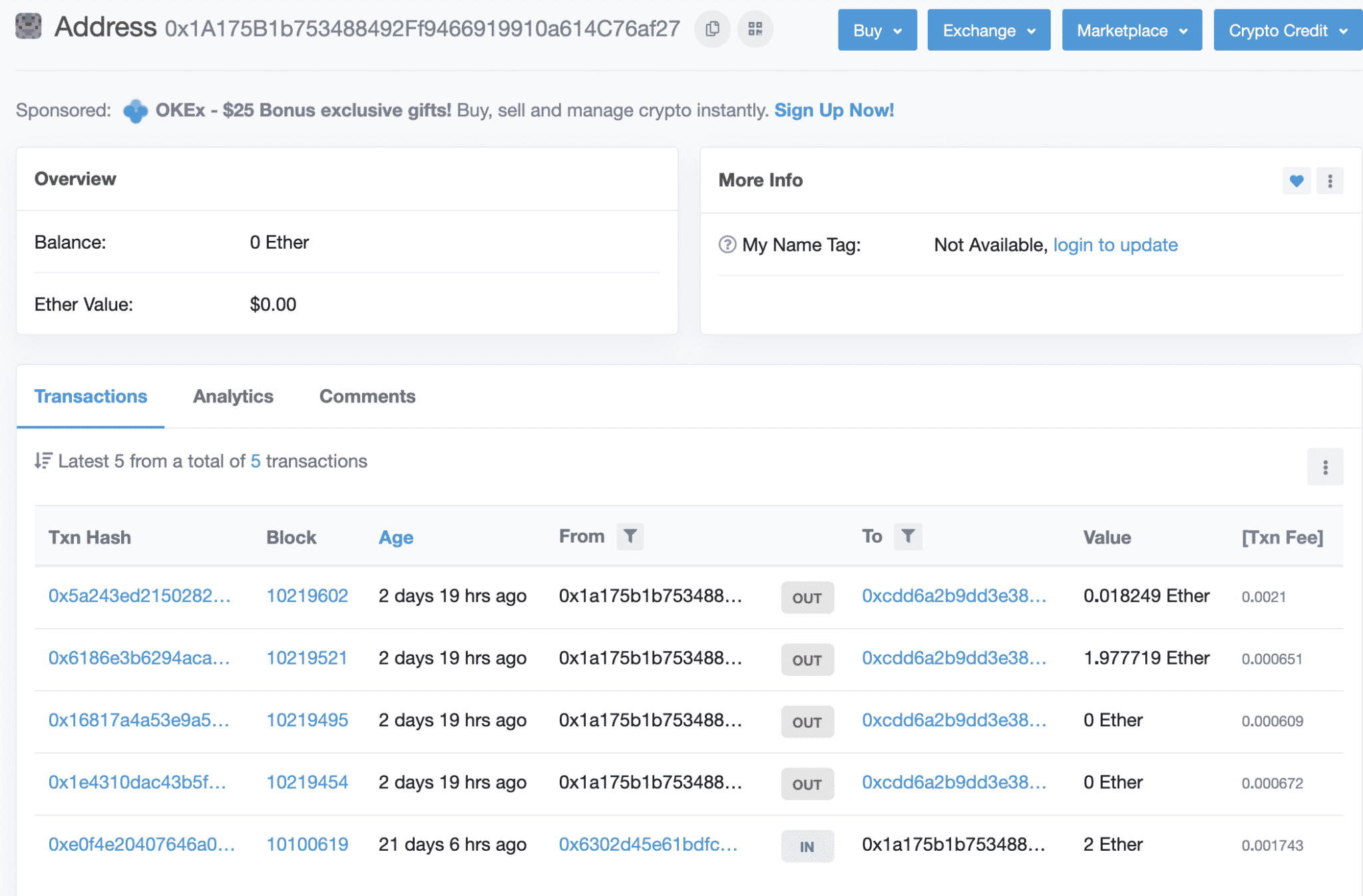This screenshot has height=896, width=1363.
Task: Click the From column filter icon
Action: pyautogui.click(x=630, y=536)
